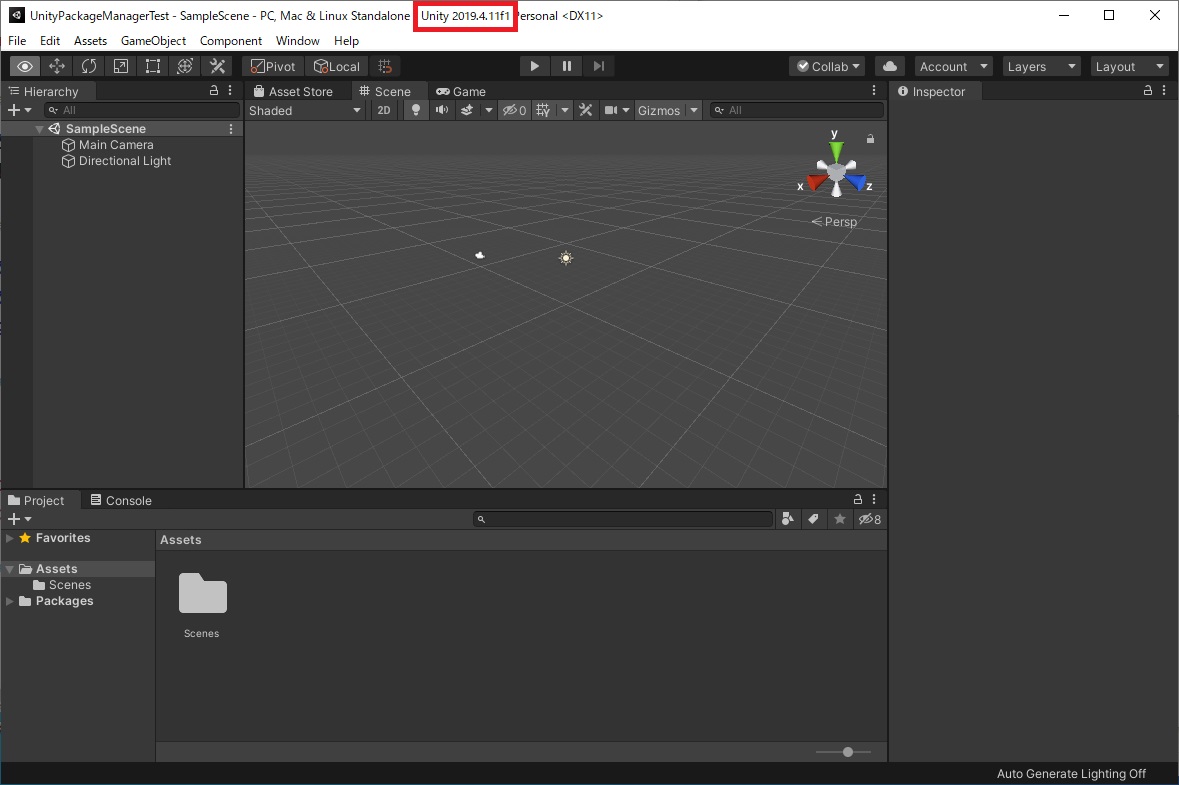Select the Scale tool

coord(120,66)
